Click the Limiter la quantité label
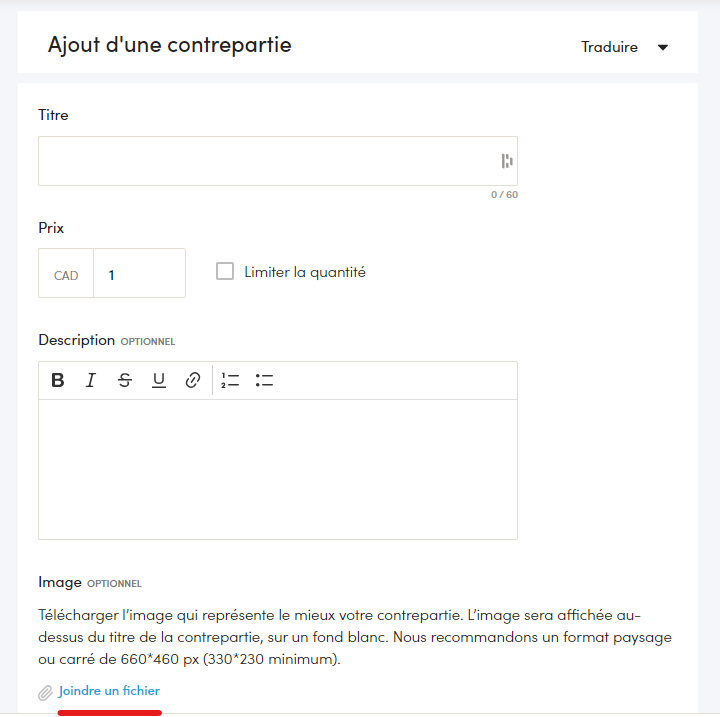Viewport: 720px width, 717px height. click(305, 272)
